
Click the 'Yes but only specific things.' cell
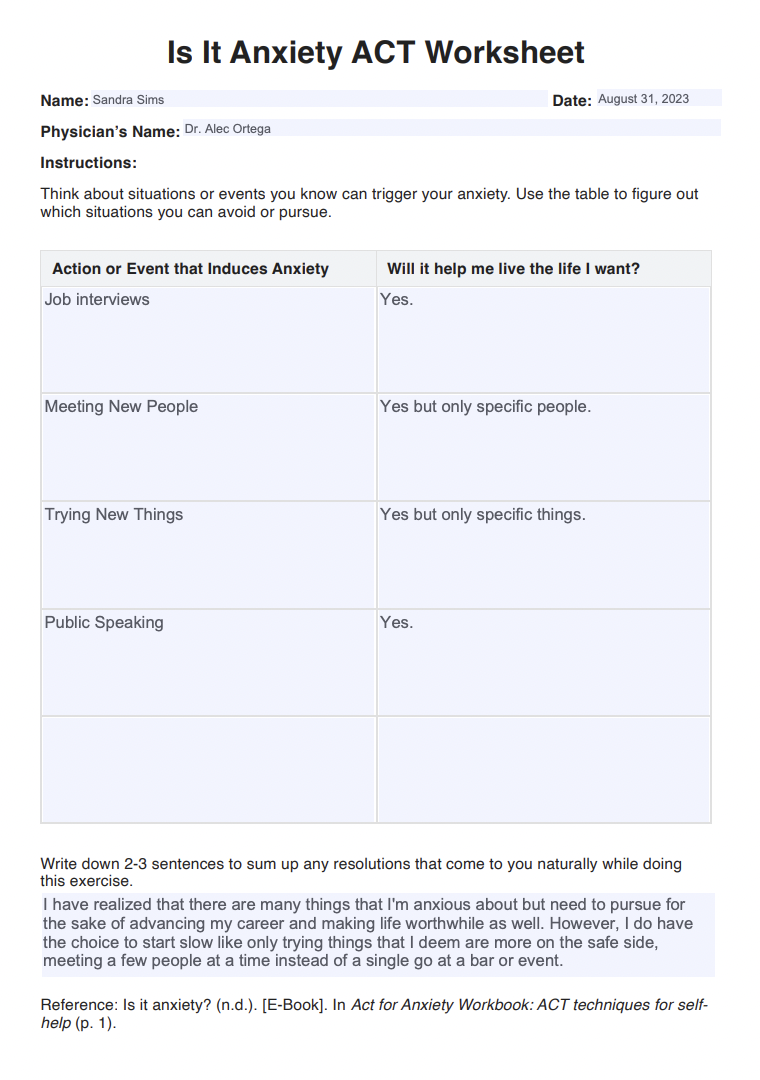pos(543,554)
